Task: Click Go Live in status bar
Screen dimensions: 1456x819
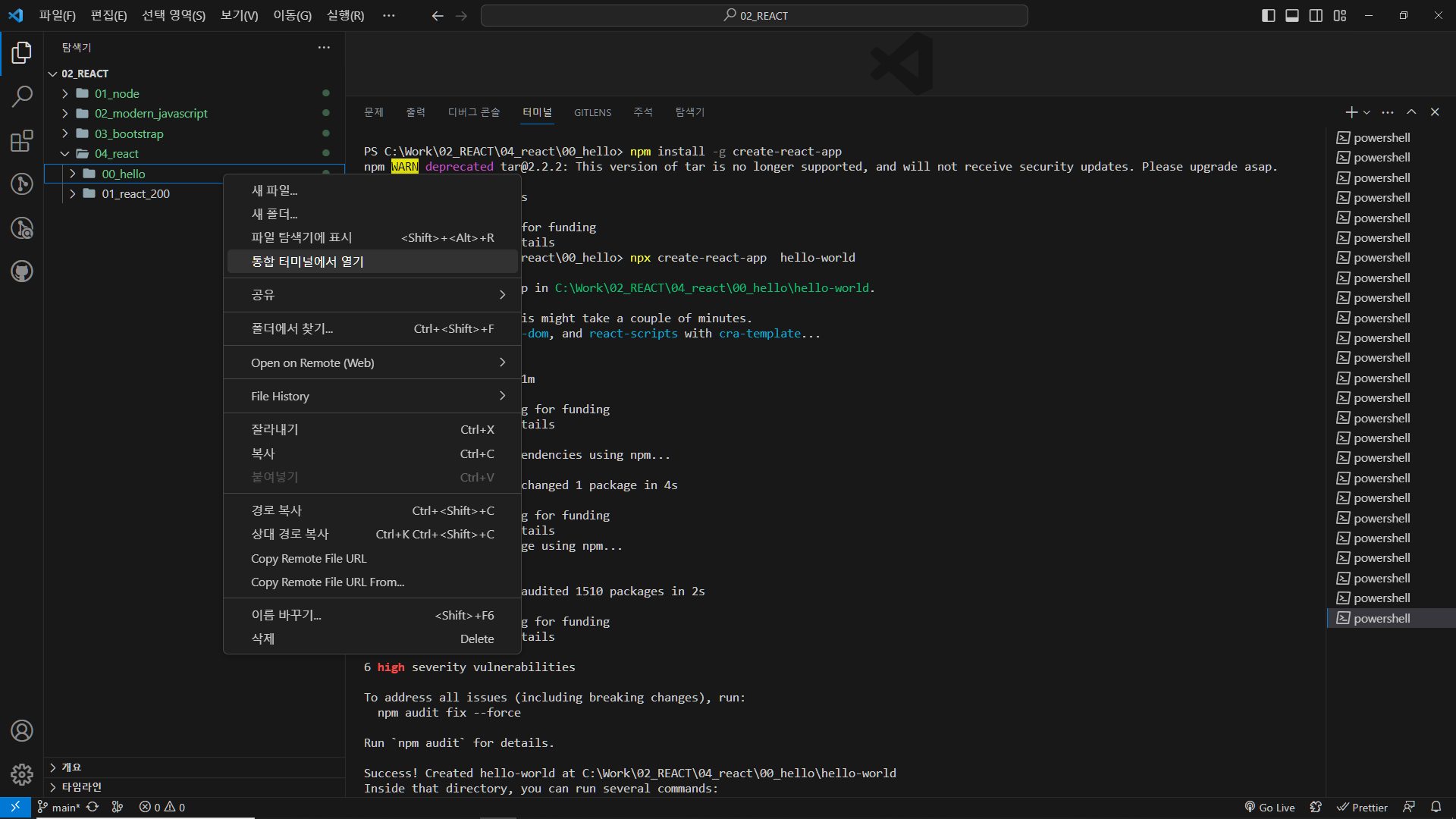Action: [x=1269, y=808]
